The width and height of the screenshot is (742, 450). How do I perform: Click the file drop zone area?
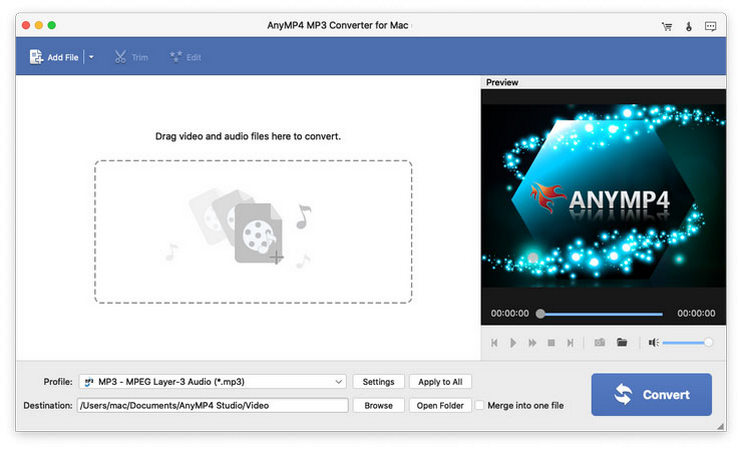(x=253, y=232)
